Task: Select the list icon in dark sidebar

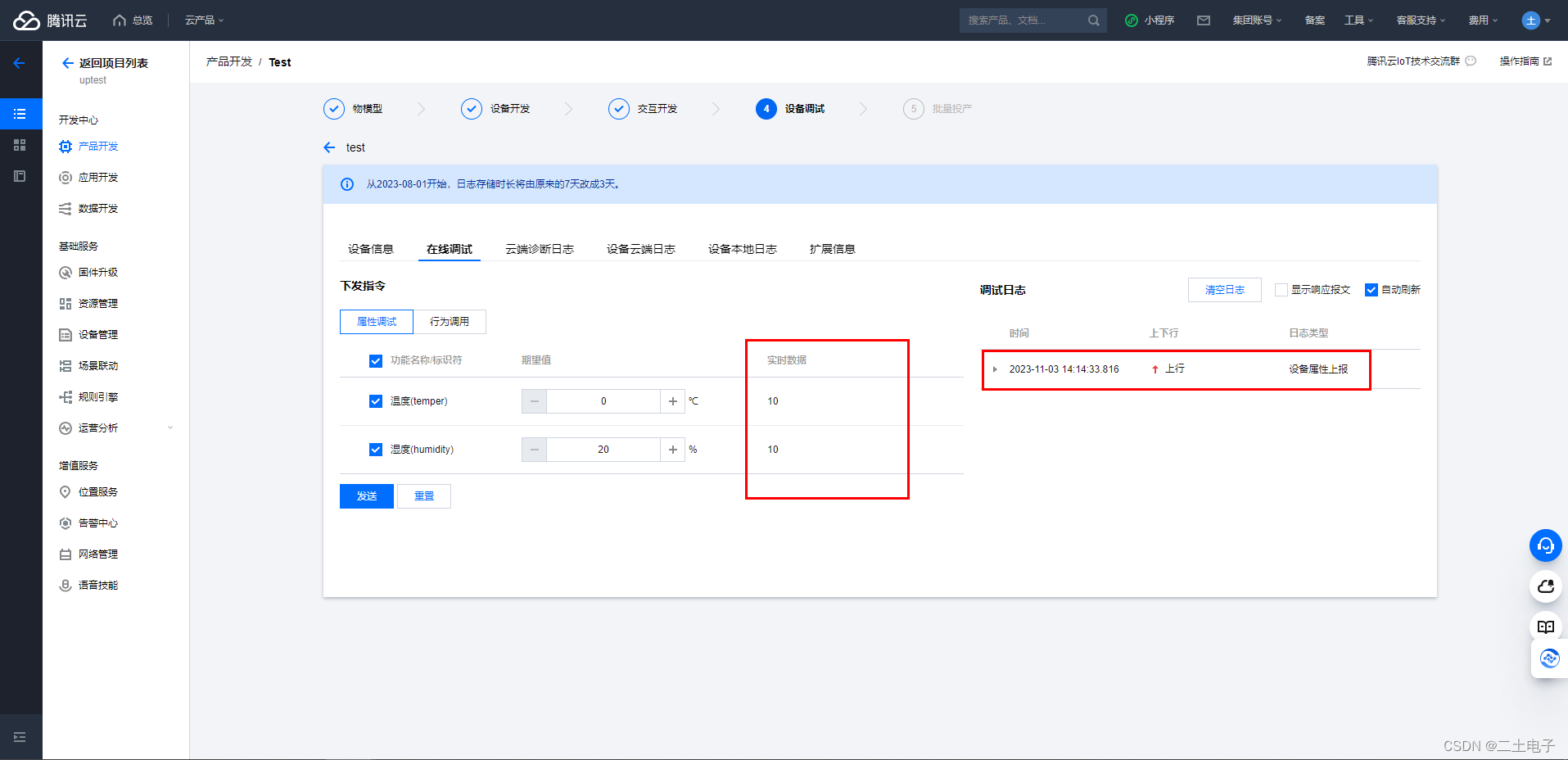Action: tap(20, 114)
